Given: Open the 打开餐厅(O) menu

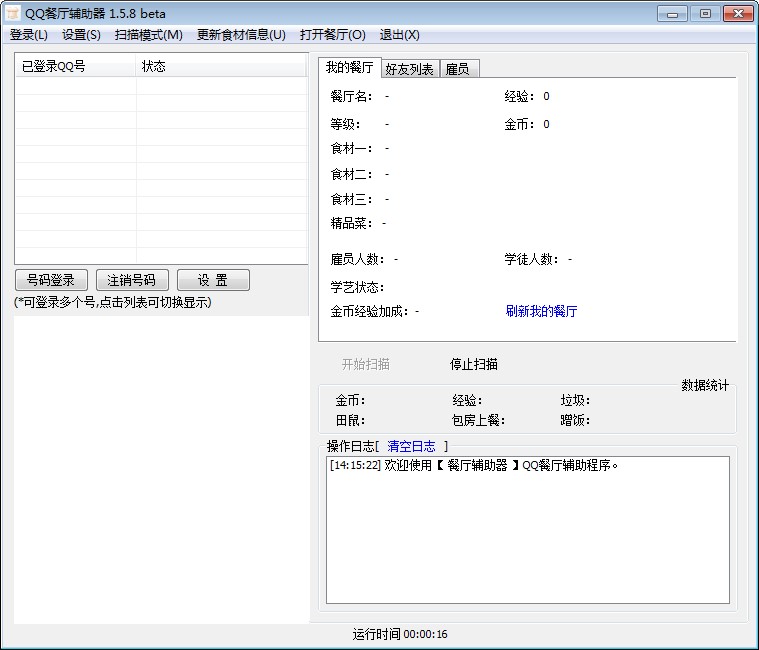Looking at the screenshot, I should pos(332,35).
